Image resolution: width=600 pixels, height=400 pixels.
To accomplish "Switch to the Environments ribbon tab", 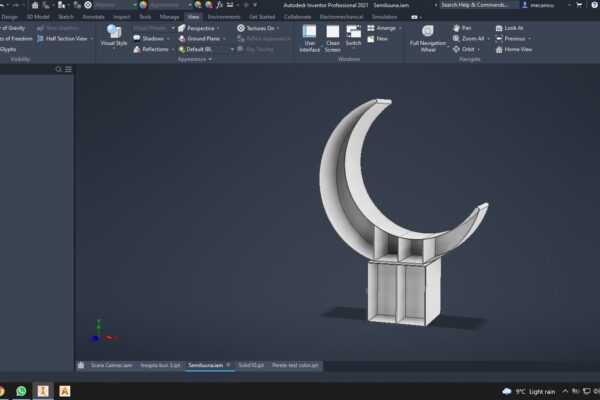I will point(223,17).
